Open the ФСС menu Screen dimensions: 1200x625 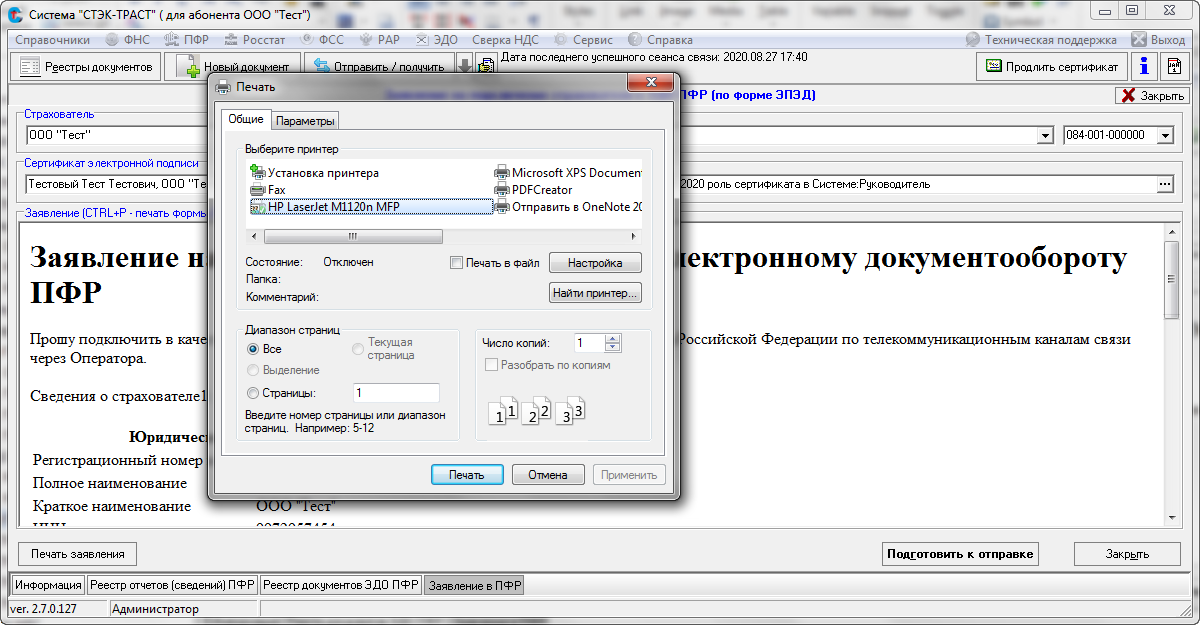click(x=321, y=40)
